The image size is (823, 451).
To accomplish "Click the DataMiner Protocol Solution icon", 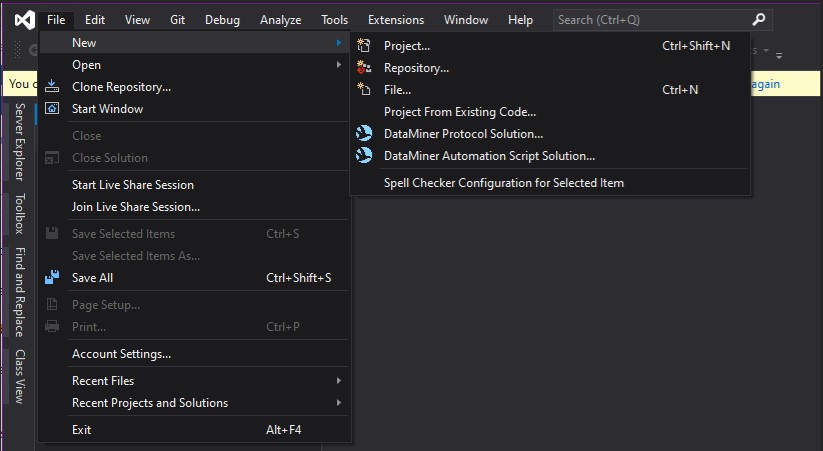I will [x=364, y=133].
